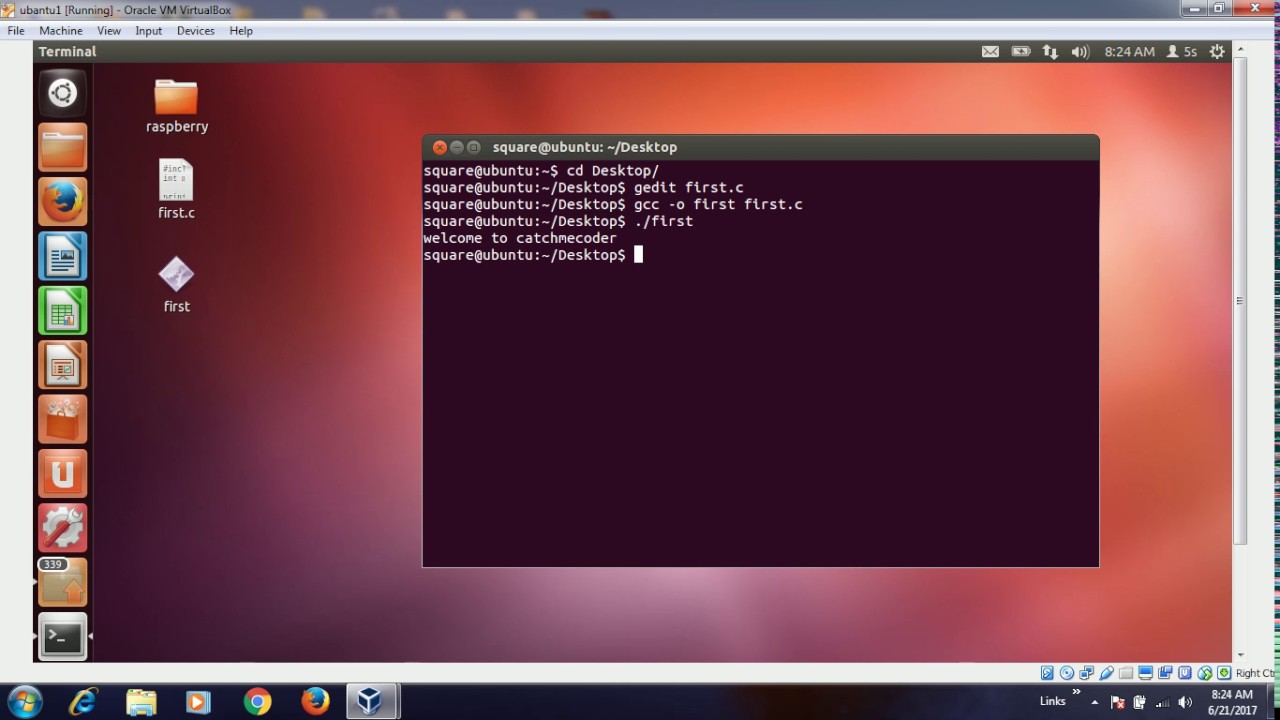
Task: Open the media player on the Windows taskbar
Action: click(198, 702)
